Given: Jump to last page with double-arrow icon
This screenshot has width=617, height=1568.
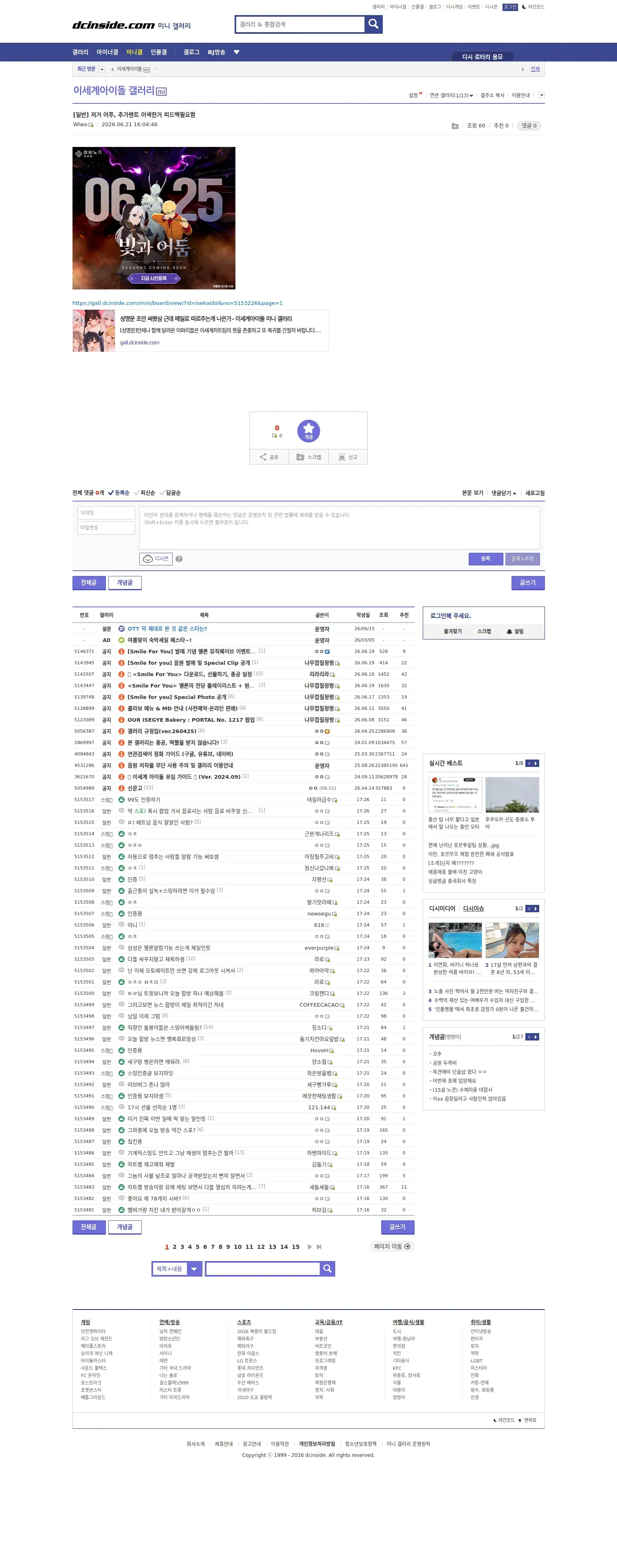Looking at the screenshot, I should [x=319, y=1246].
